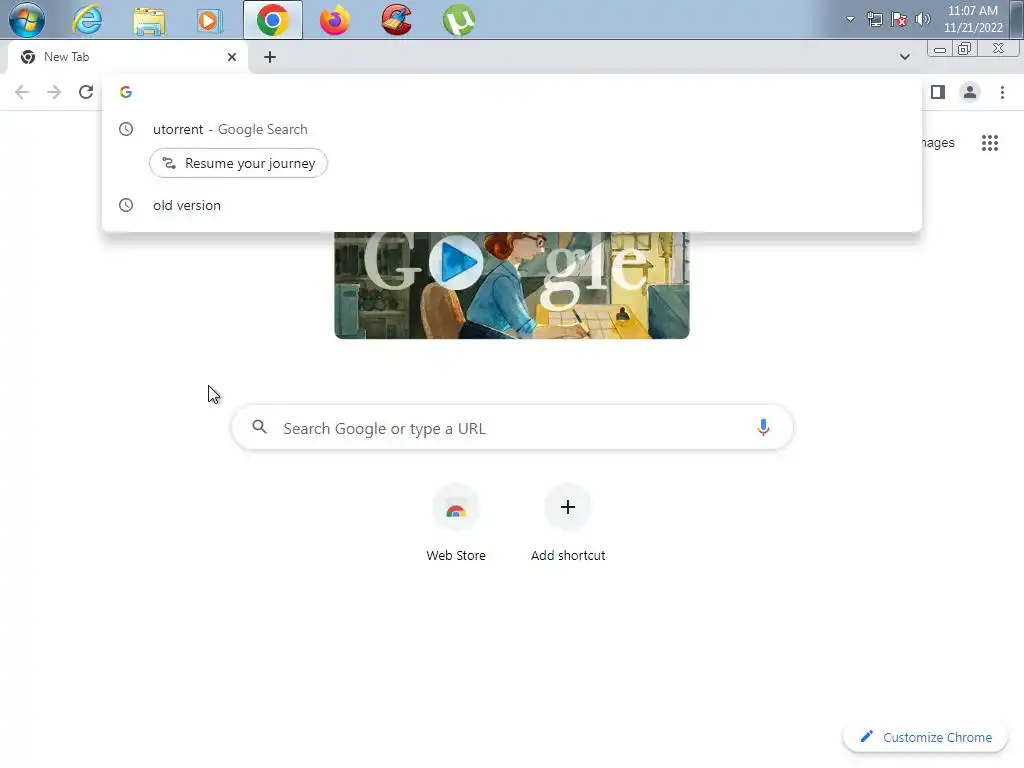This screenshot has width=1024, height=768.
Task: Select the old version suggestion
Action: click(512, 205)
